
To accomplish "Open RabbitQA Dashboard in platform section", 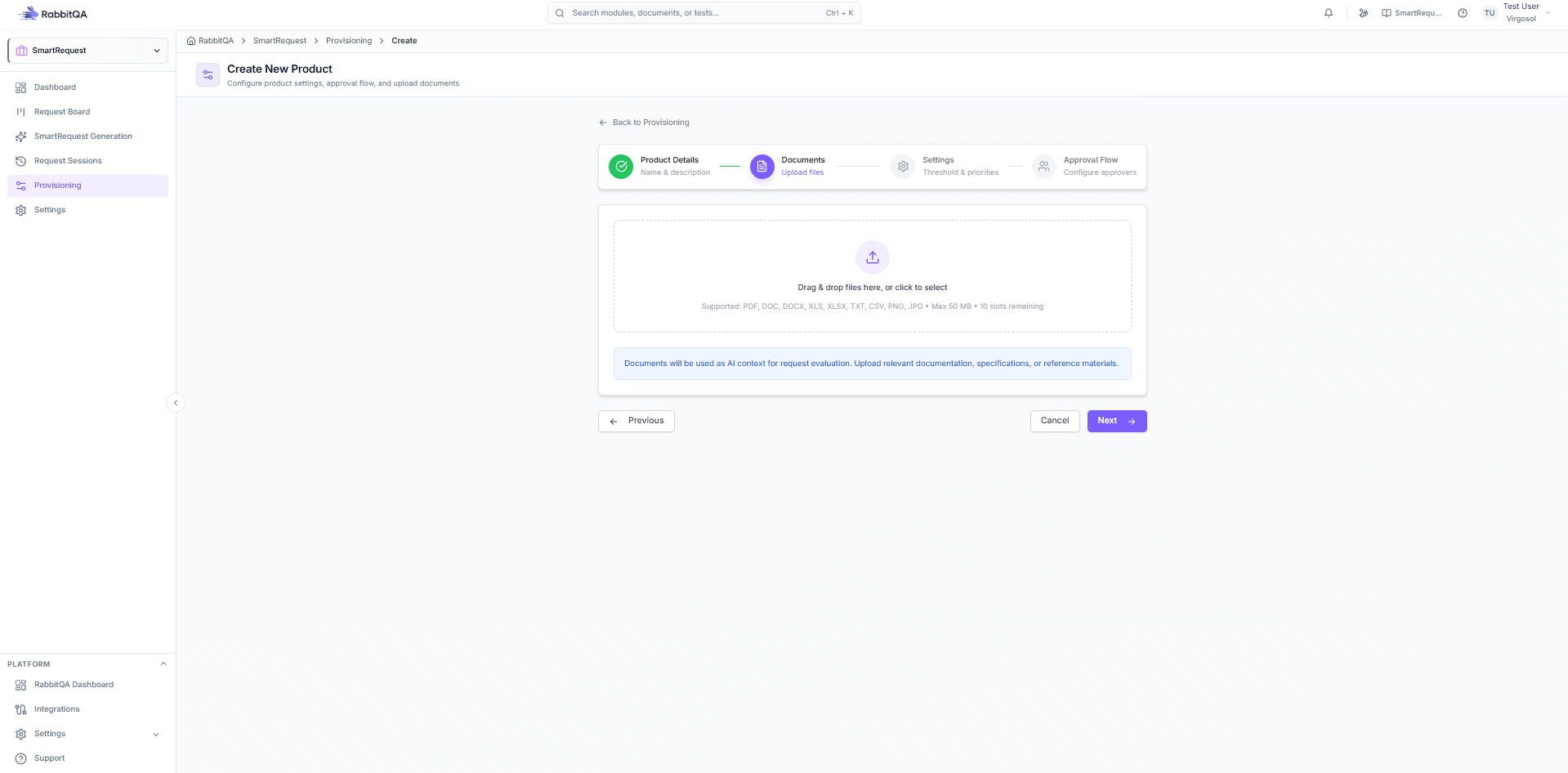I will (x=87, y=685).
